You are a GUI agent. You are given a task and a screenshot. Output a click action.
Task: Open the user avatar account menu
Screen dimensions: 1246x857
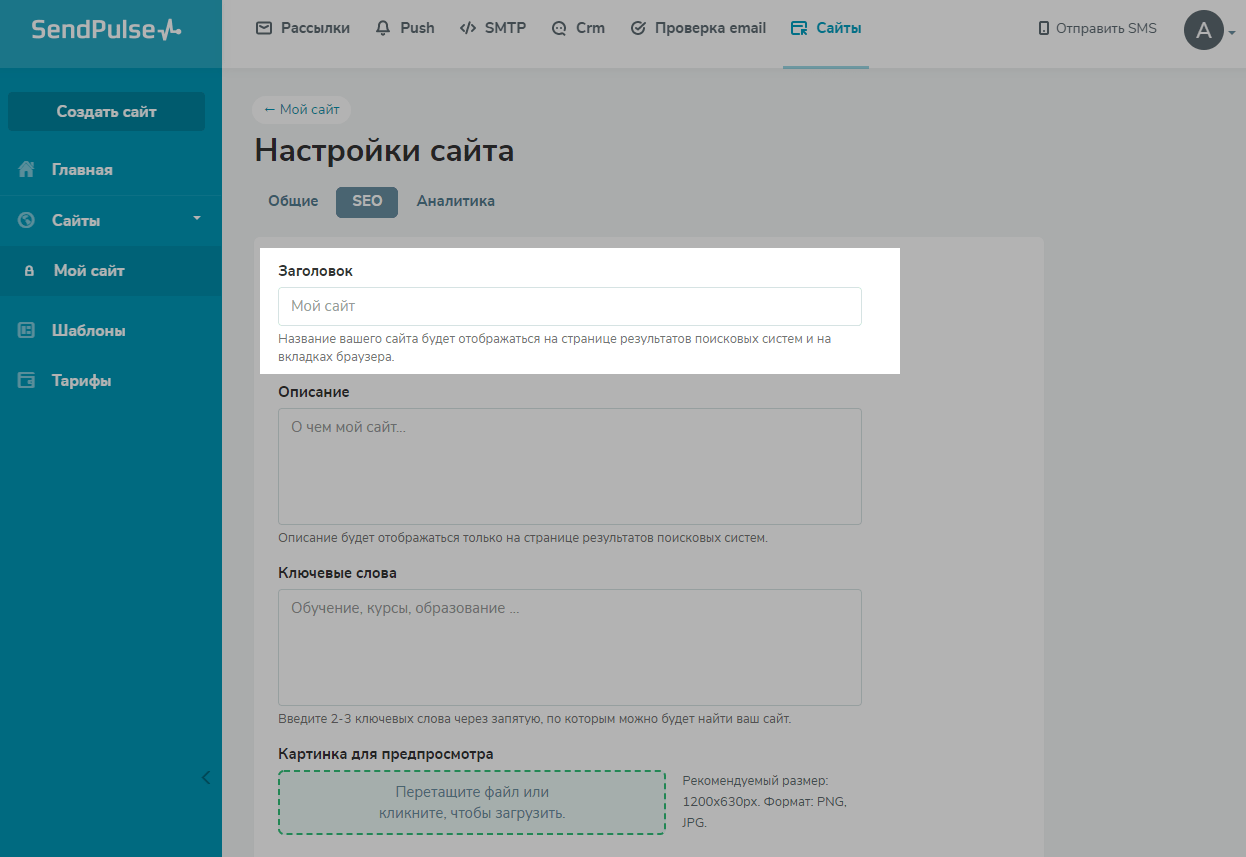(x=1204, y=30)
